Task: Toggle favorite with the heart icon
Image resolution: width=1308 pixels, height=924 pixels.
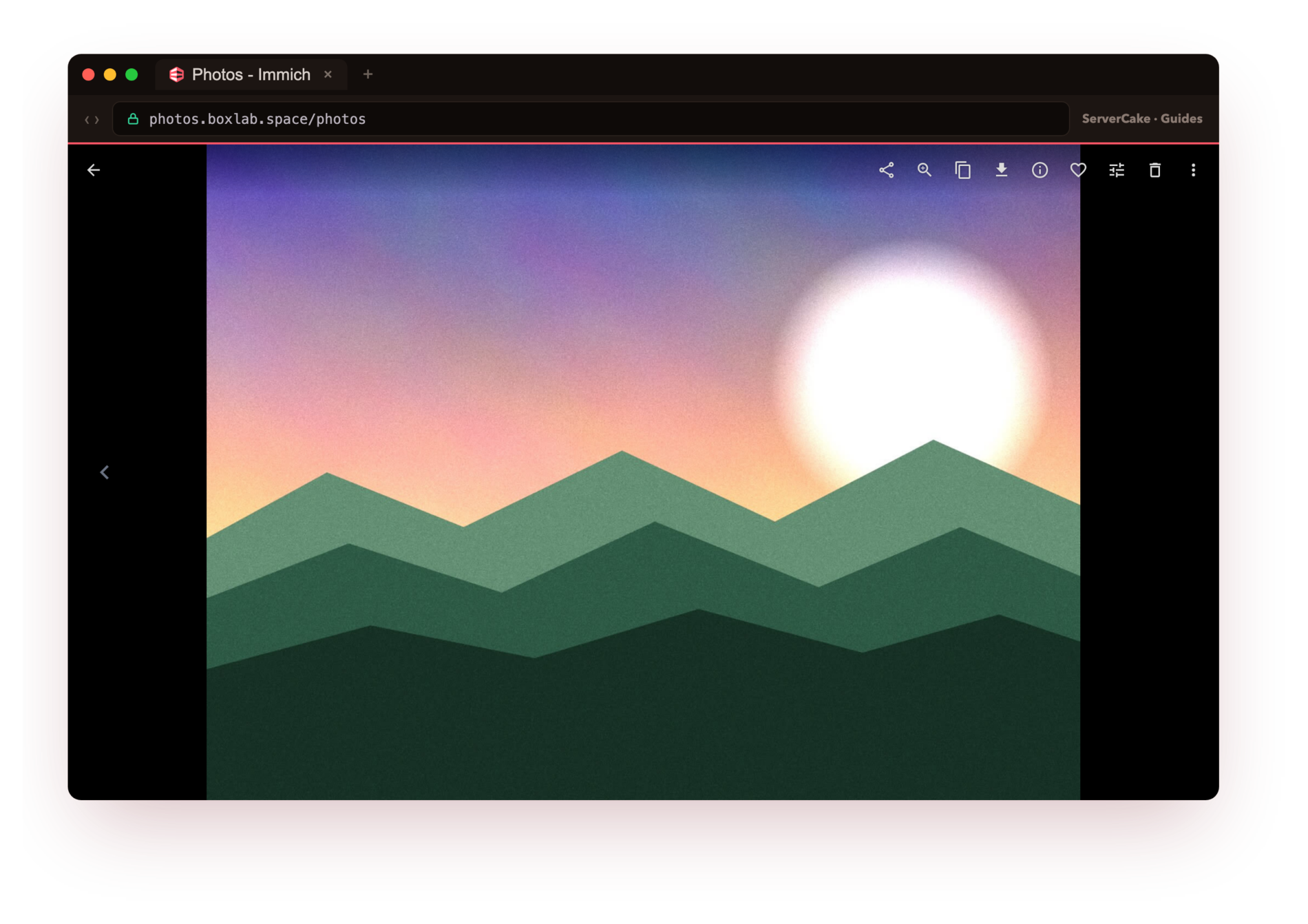Action: 1078,170
